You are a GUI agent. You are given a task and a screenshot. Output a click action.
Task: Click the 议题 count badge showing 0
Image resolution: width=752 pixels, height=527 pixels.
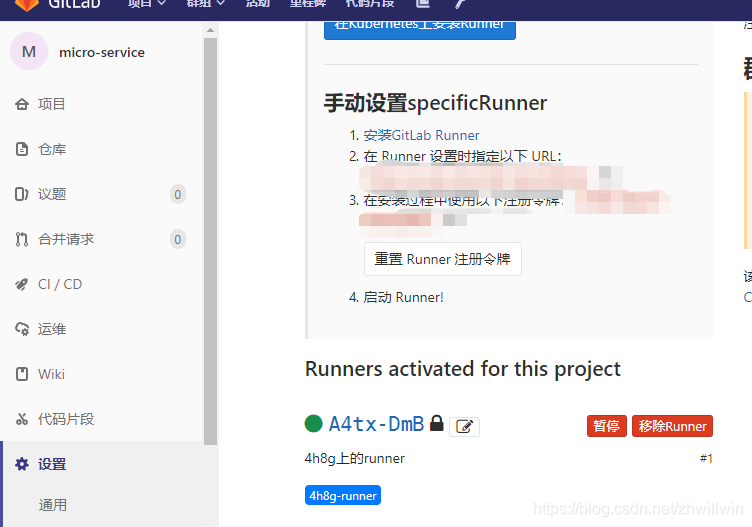tap(177, 194)
